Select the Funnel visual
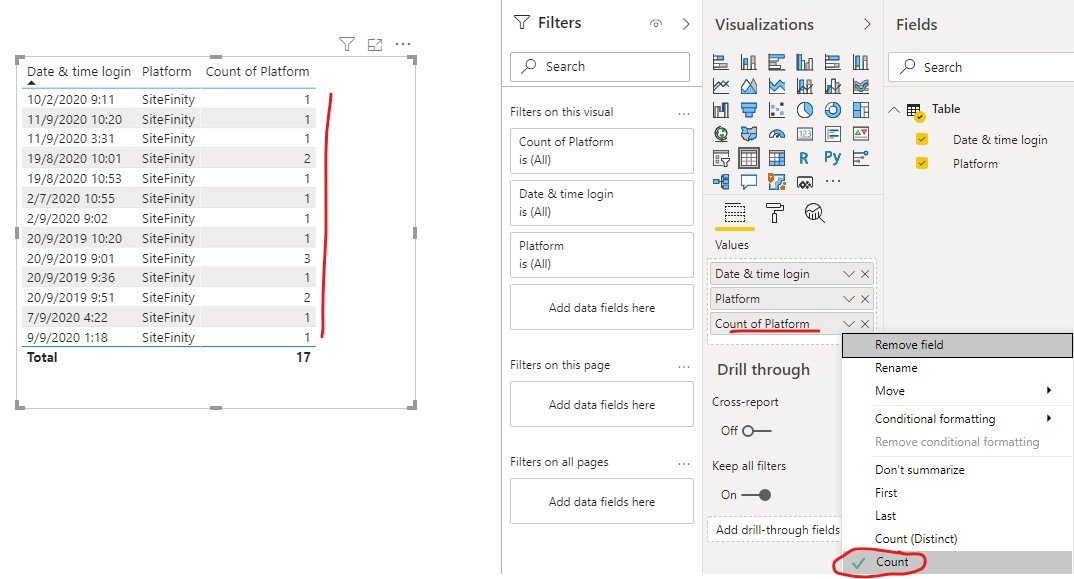Screen dimensions: 1074x579 (x=749, y=110)
